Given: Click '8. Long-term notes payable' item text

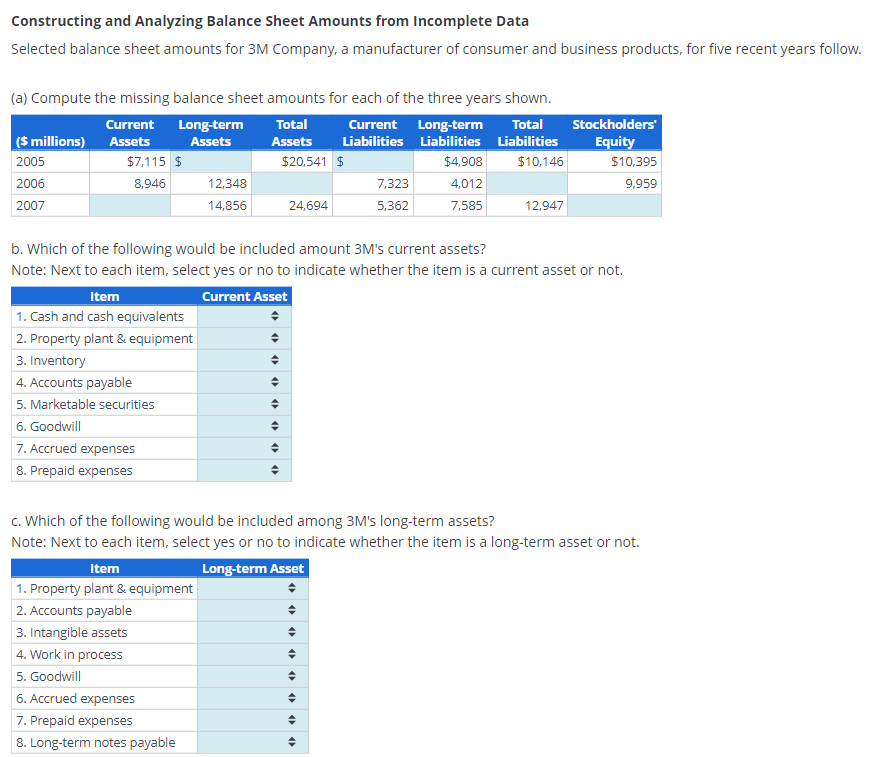Looking at the screenshot, I should 96,742.
